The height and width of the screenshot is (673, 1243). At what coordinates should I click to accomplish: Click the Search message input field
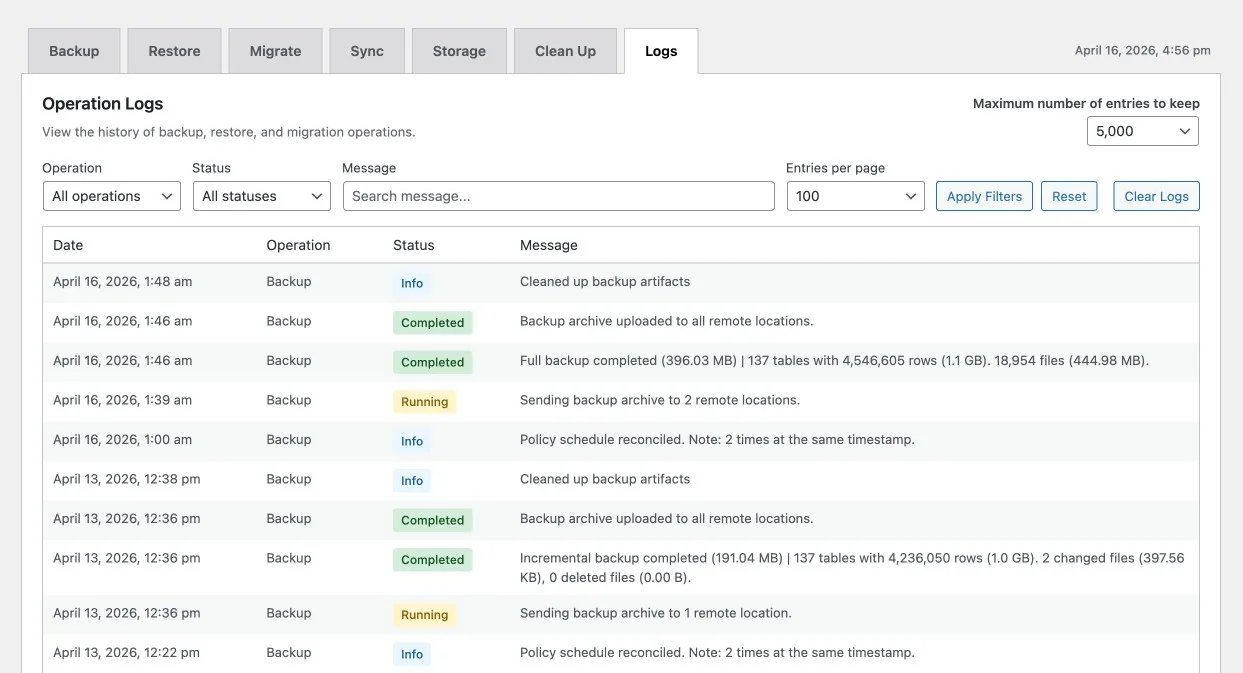click(558, 196)
